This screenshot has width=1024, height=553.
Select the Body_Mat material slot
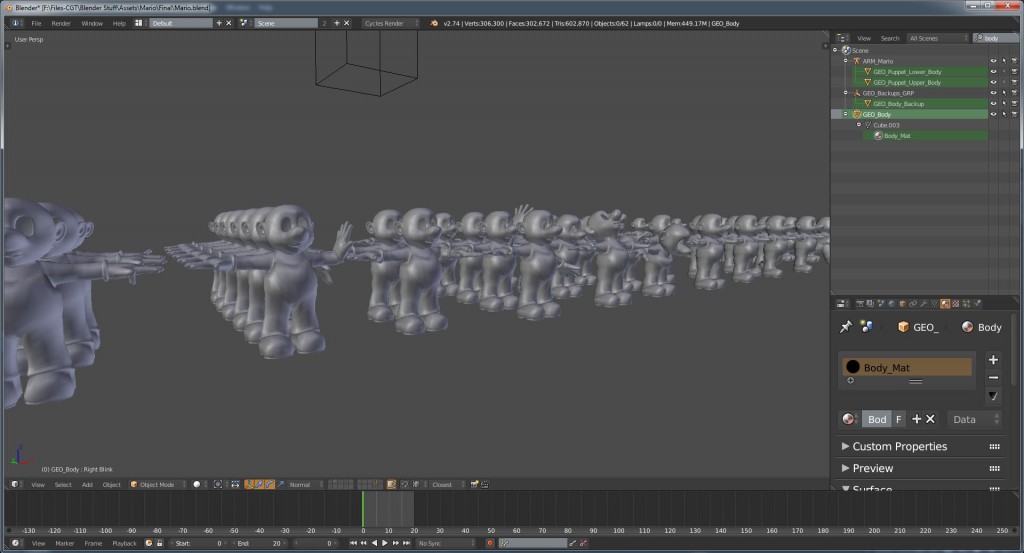pyautogui.click(x=905, y=367)
